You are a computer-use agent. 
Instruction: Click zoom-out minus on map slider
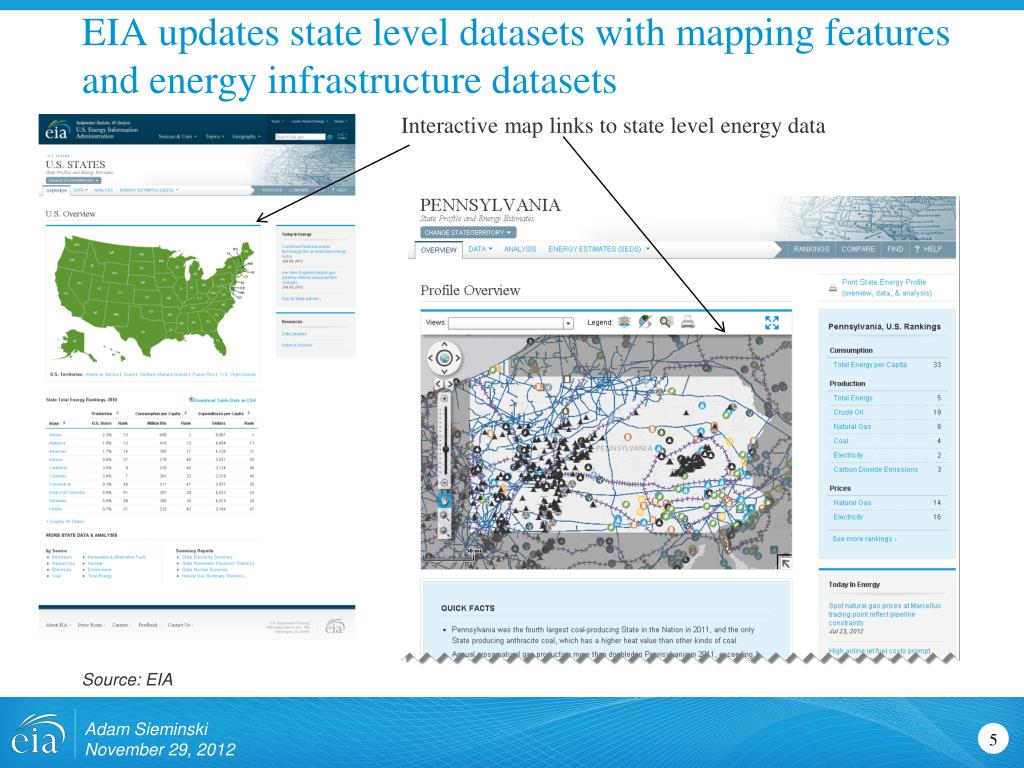click(x=444, y=483)
